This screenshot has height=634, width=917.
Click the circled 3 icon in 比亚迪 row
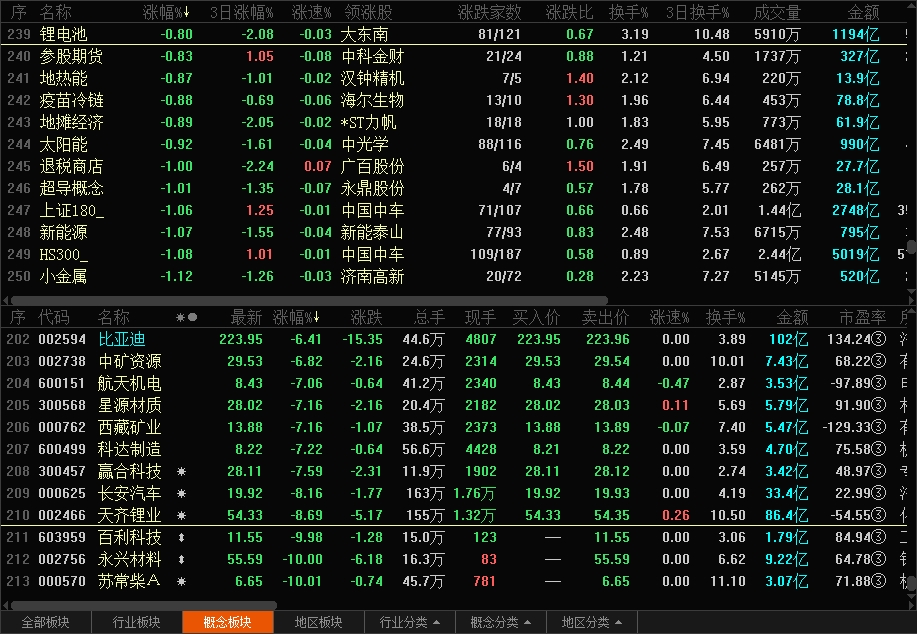[878, 339]
